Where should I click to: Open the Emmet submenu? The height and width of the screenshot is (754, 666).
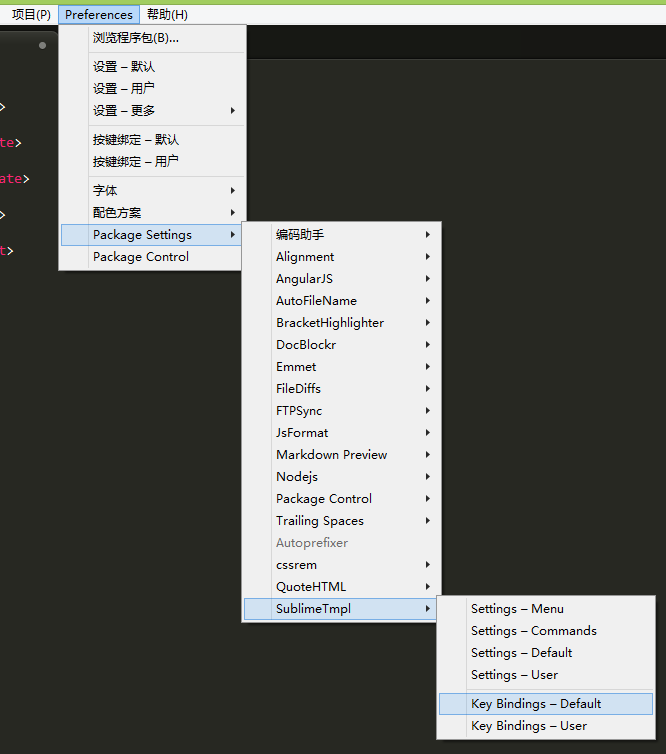point(341,367)
